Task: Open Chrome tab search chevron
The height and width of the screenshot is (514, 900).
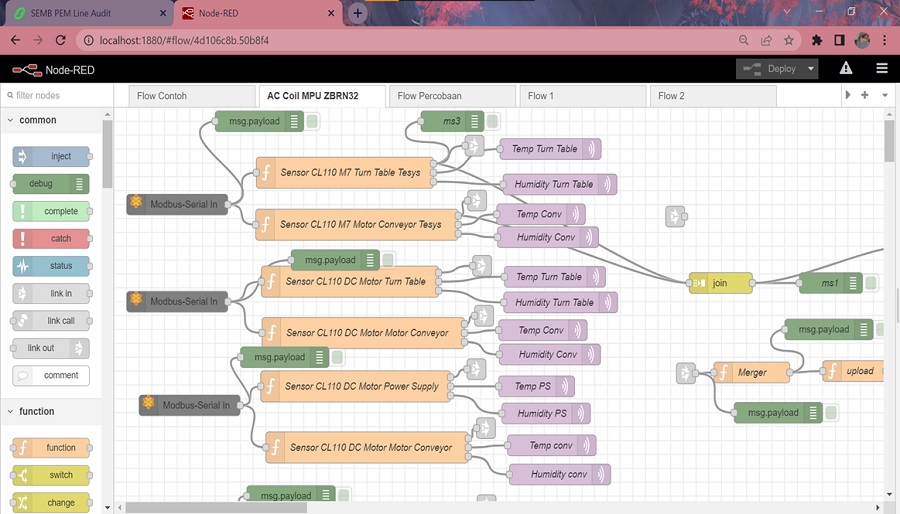Action: click(x=786, y=11)
